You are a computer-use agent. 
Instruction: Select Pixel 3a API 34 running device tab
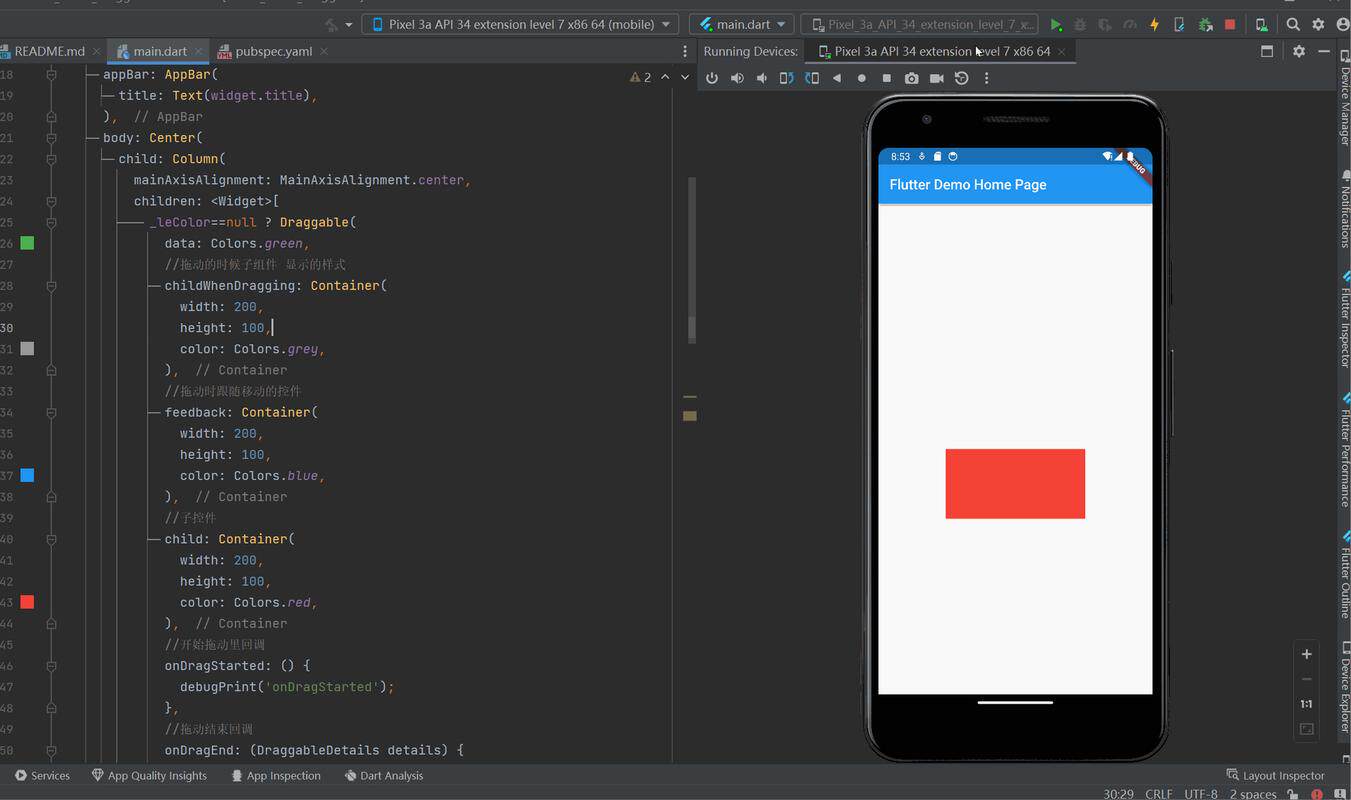tap(941, 51)
